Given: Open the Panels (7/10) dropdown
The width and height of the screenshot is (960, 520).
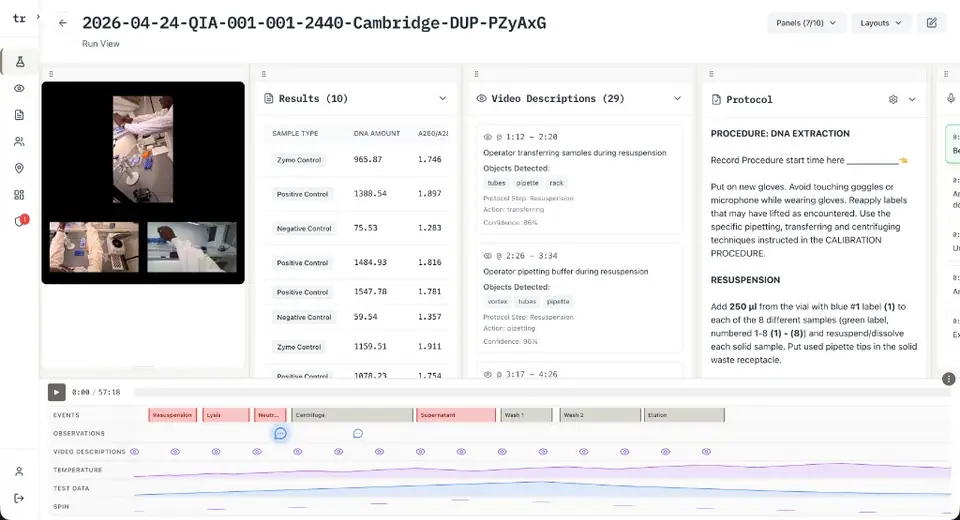Looking at the screenshot, I should 806,23.
